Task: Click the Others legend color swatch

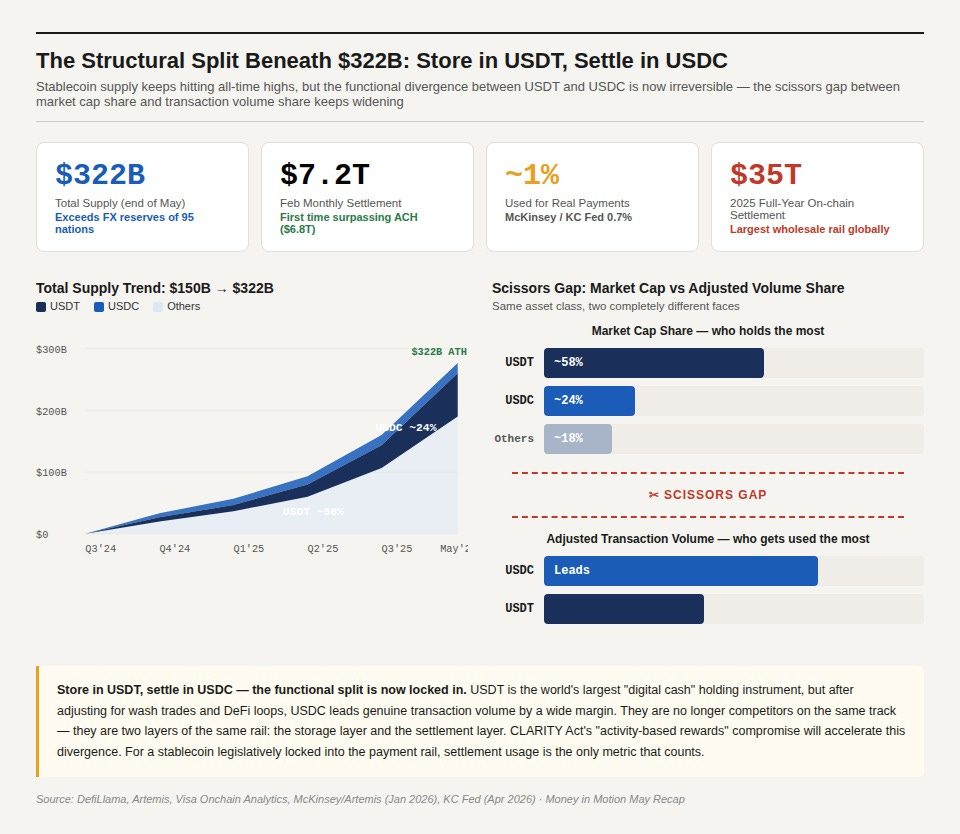Action: [158, 307]
